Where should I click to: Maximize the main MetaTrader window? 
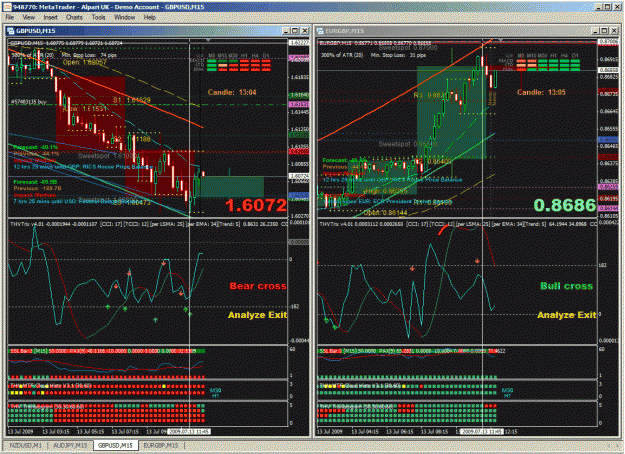tap(607, 7)
